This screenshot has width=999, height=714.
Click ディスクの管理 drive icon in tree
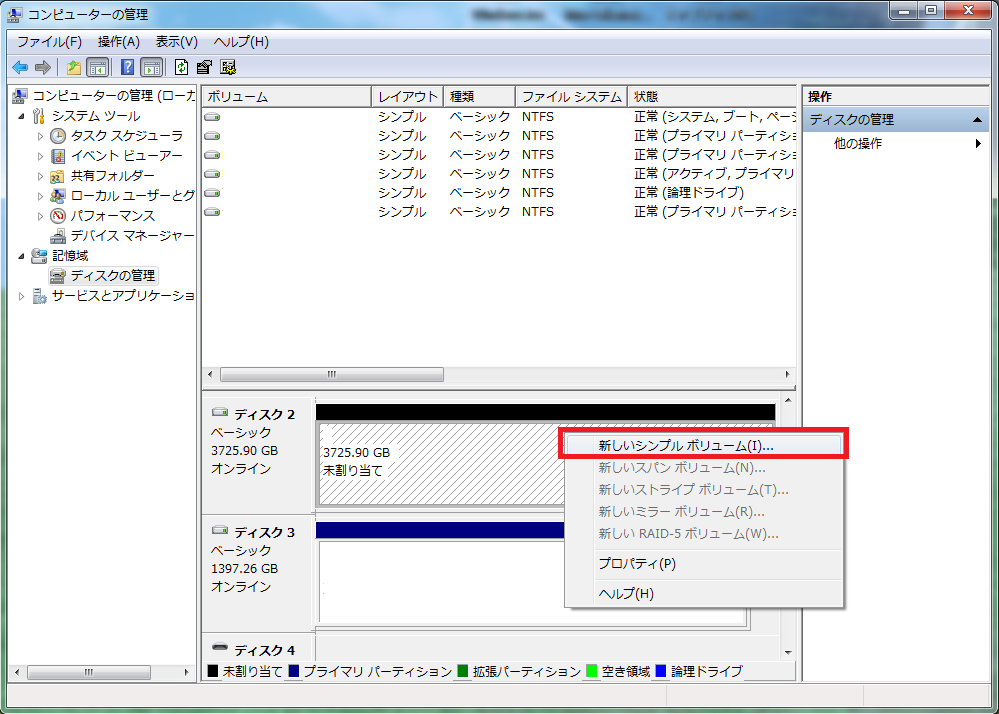(58, 276)
